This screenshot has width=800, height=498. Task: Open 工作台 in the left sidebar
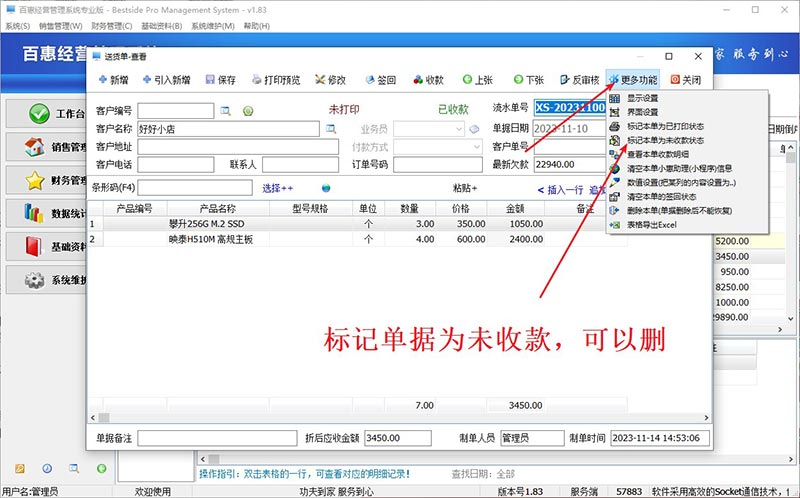click(47, 114)
